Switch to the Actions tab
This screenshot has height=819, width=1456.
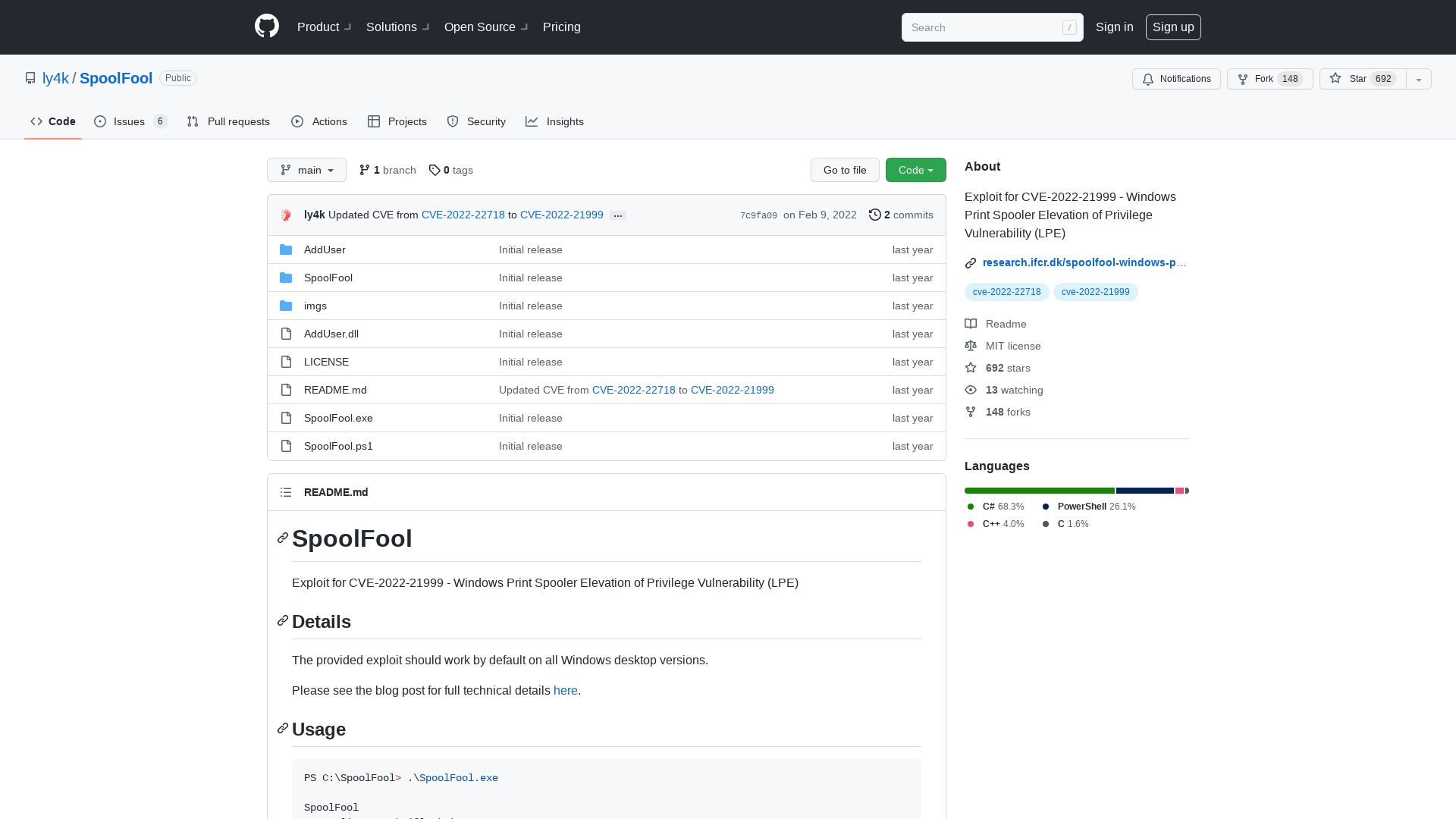pos(319,121)
